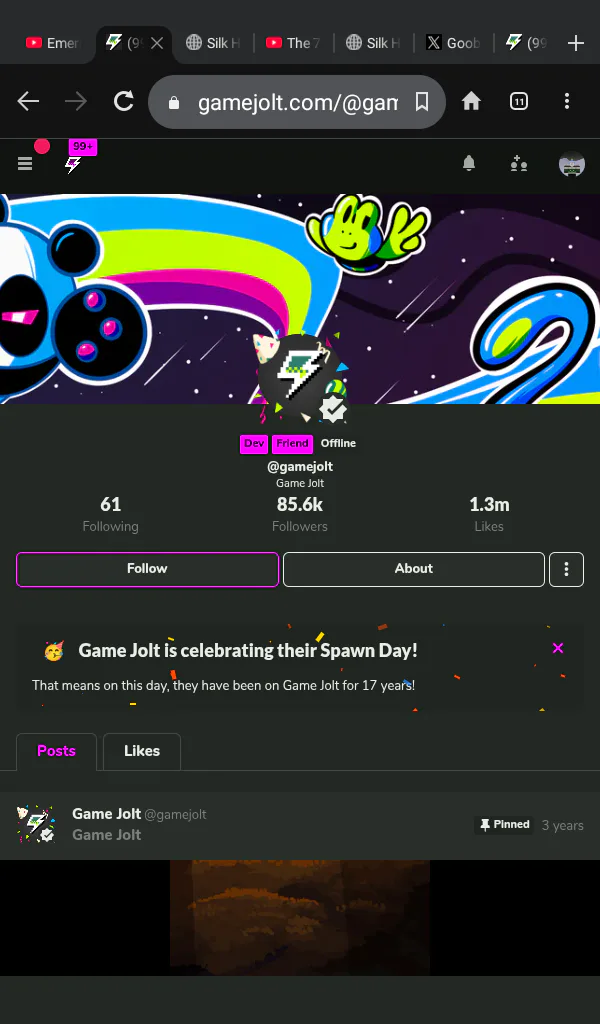Open the tab switcher showing 11 tabs
This screenshot has width=600, height=1024.
click(x=519, y=101)
